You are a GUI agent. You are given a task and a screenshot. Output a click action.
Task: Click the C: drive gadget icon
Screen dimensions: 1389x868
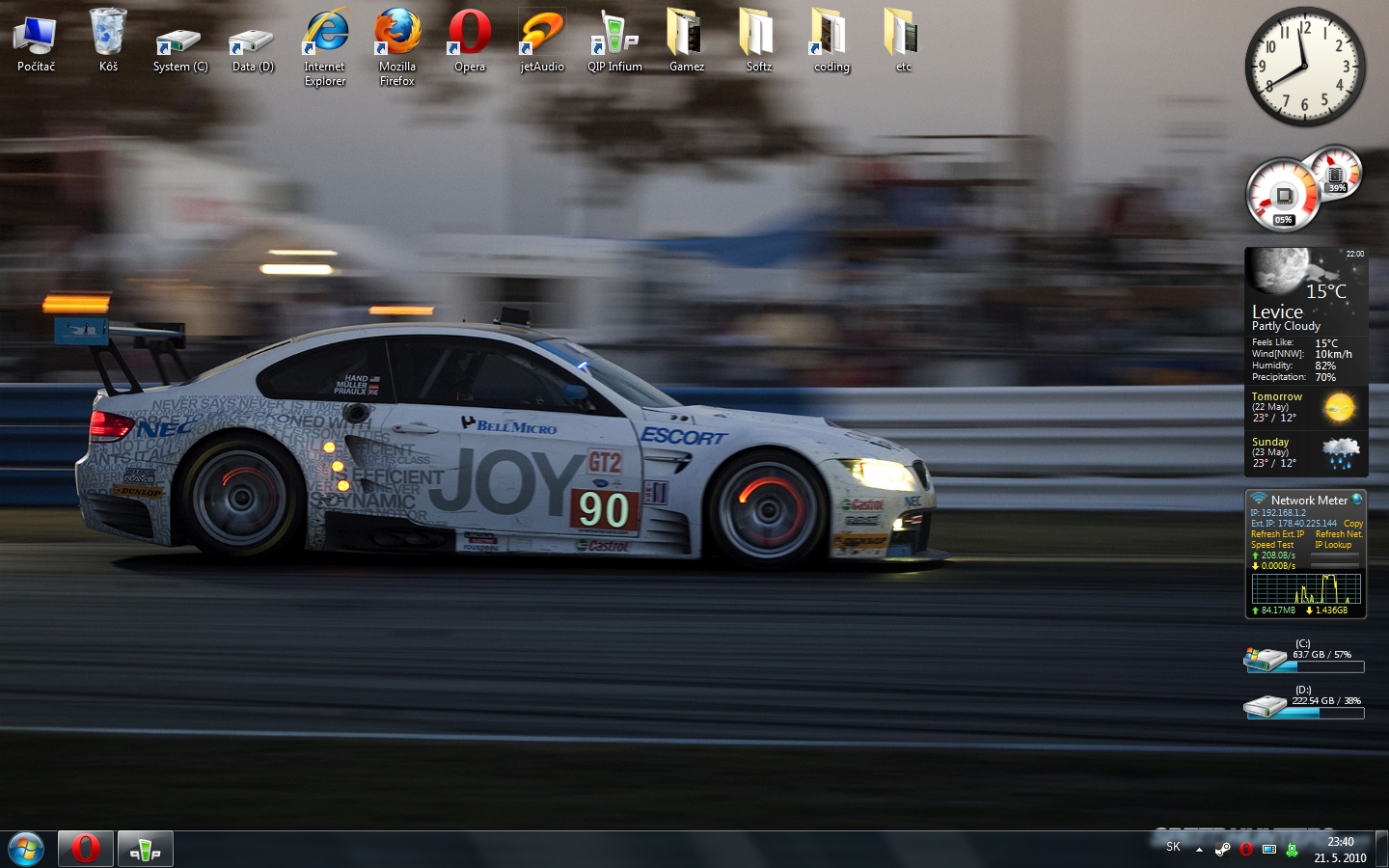(1266, 660)
